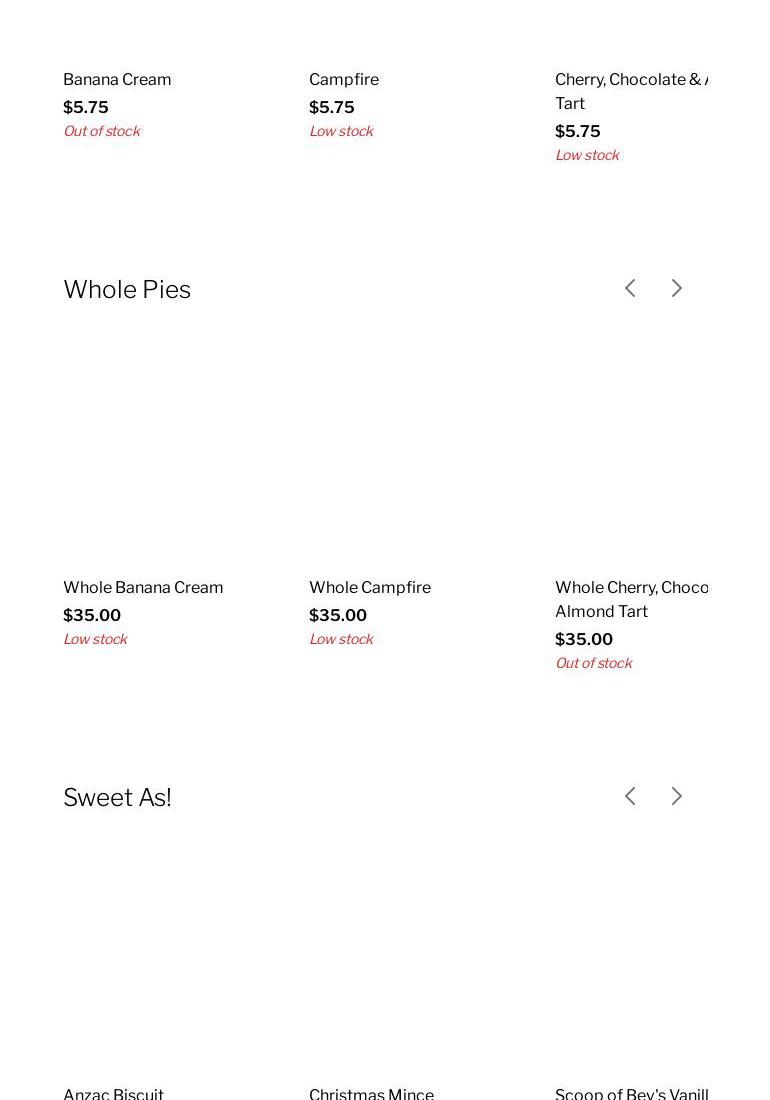Open the Campfire pie product
Viewport: 770px width, 1100px height.
pyautogui.click(x=344, y=79)
